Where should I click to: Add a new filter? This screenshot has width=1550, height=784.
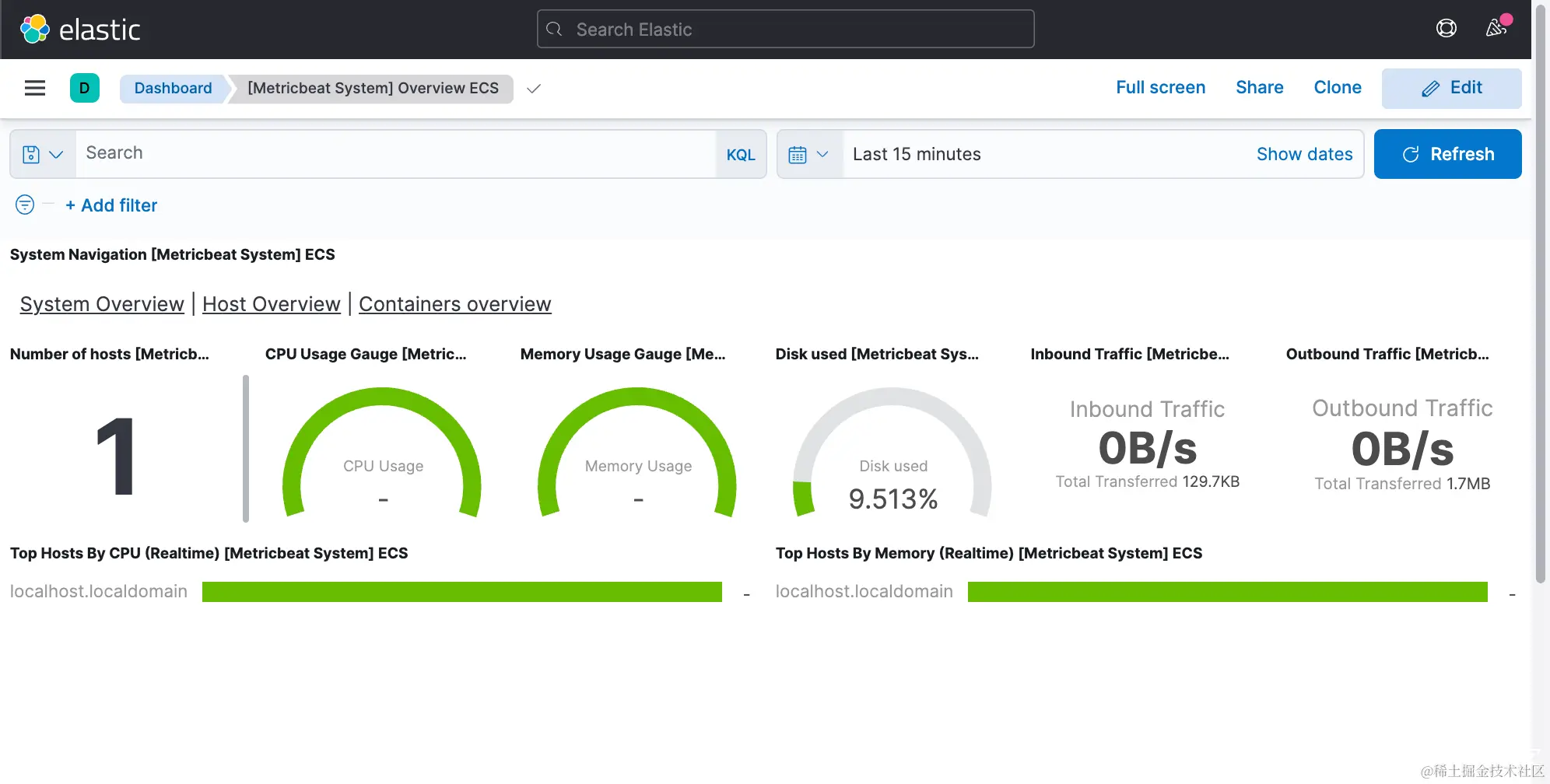coord(111,205)
